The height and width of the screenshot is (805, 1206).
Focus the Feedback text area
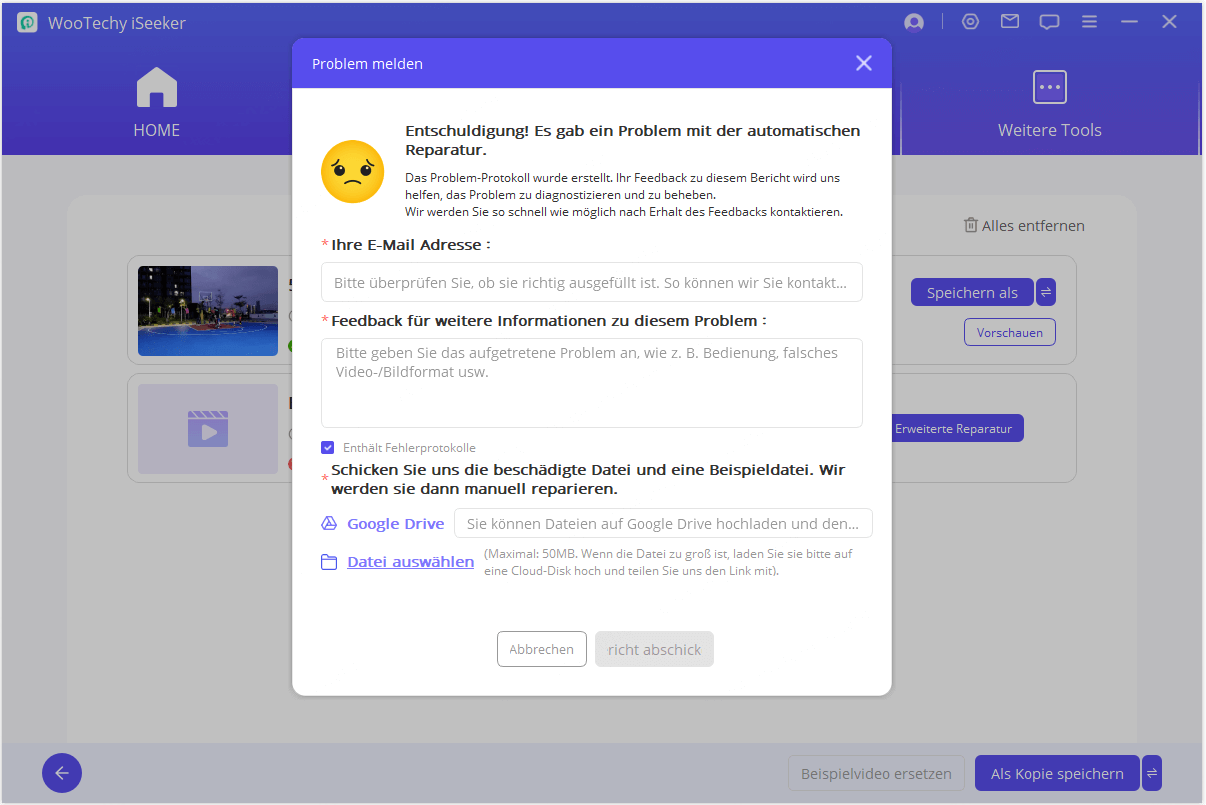(591, 383)
